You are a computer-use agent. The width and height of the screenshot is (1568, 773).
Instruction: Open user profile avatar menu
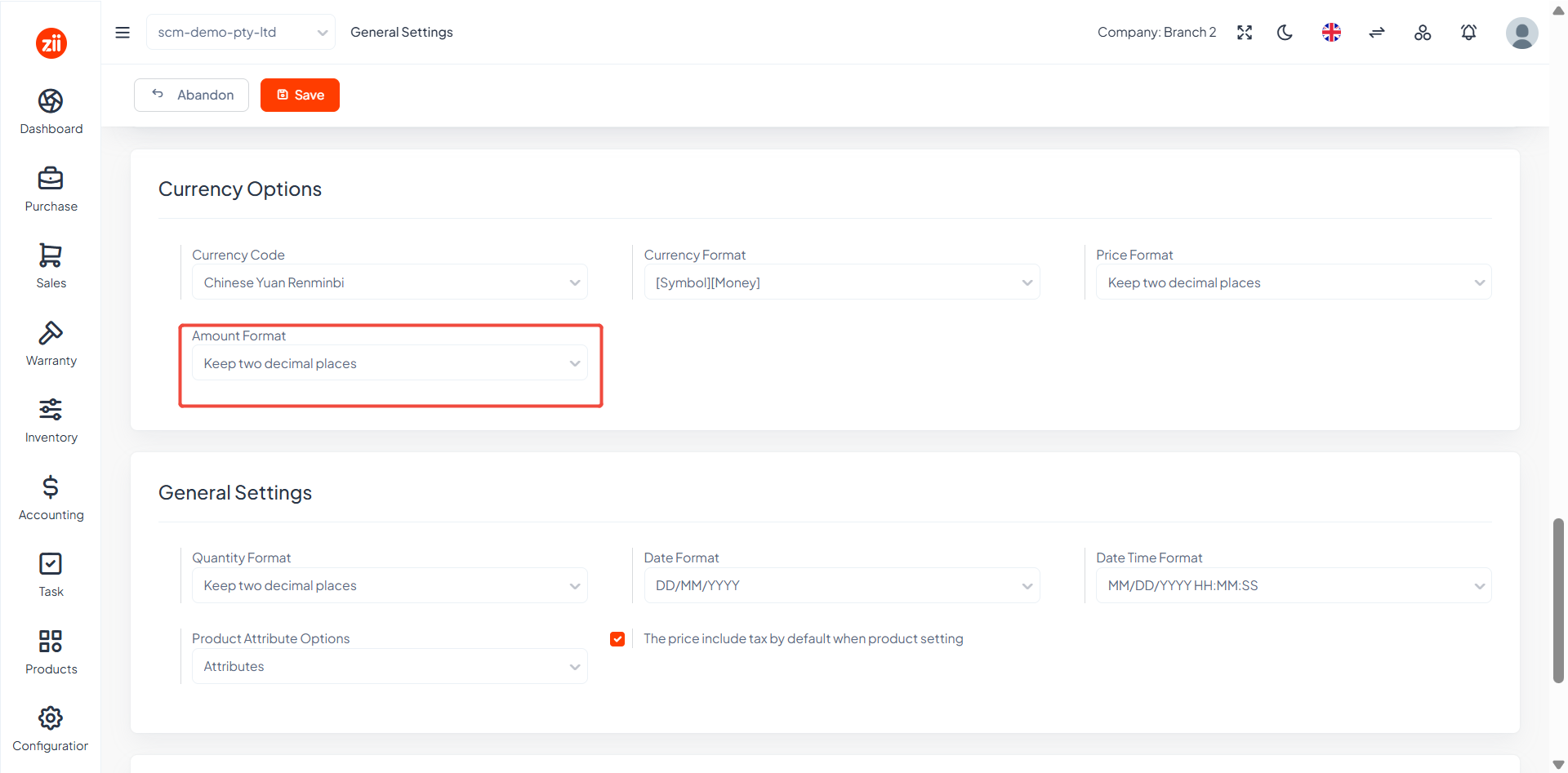tap(1521, 33)
